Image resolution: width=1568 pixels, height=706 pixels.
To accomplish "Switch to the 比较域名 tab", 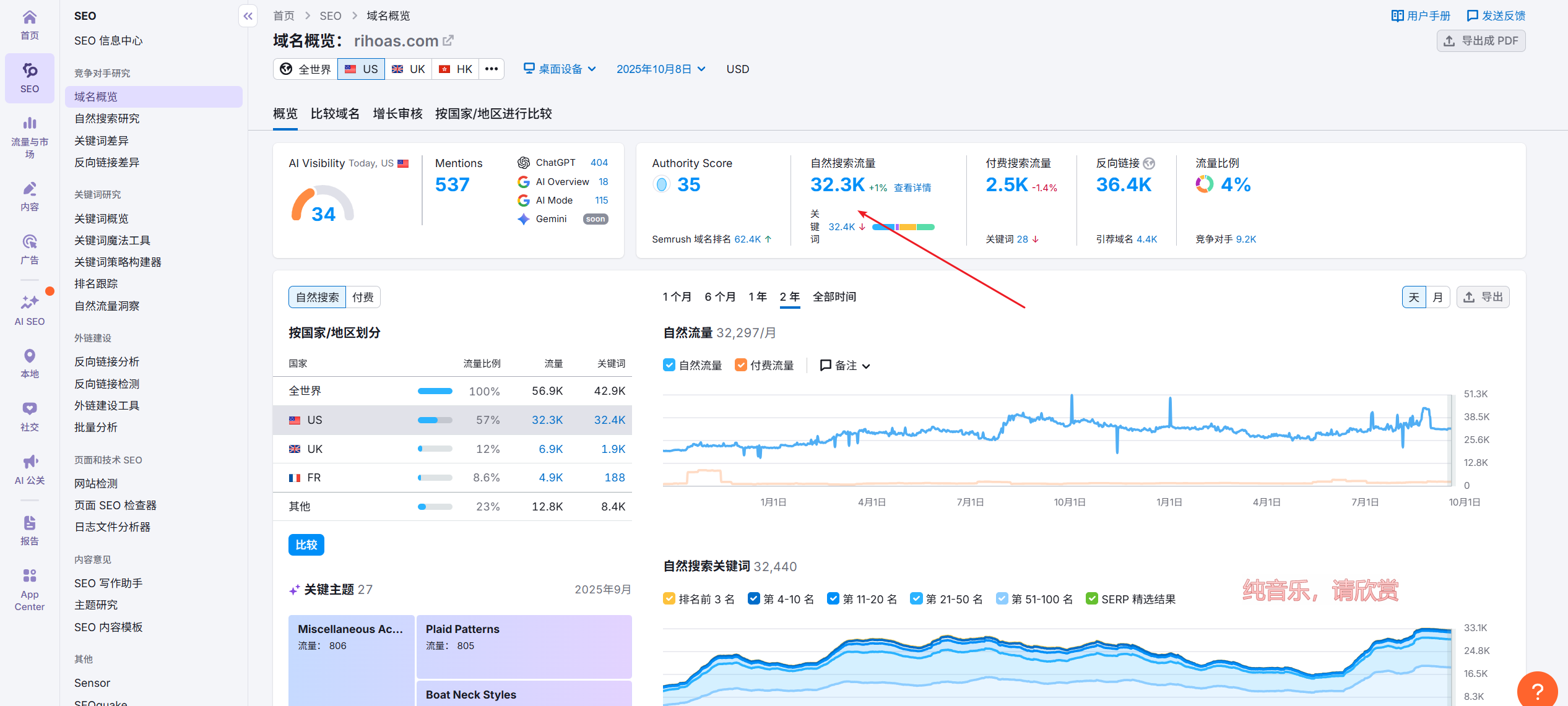I will [x=335, y=114].
